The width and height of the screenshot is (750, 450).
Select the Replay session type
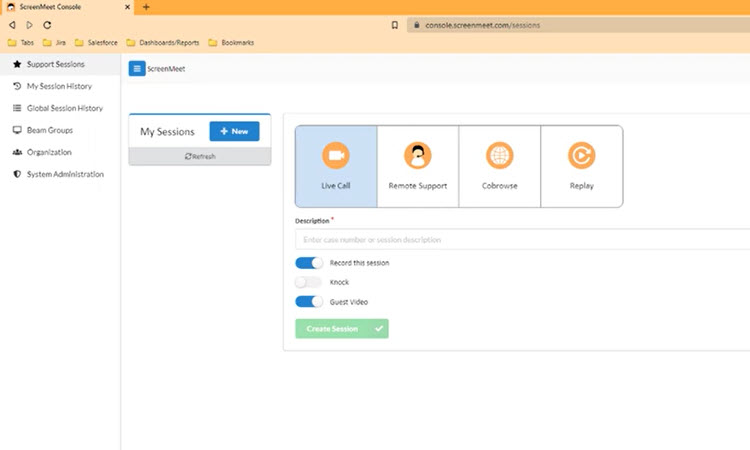click(582, 166)
